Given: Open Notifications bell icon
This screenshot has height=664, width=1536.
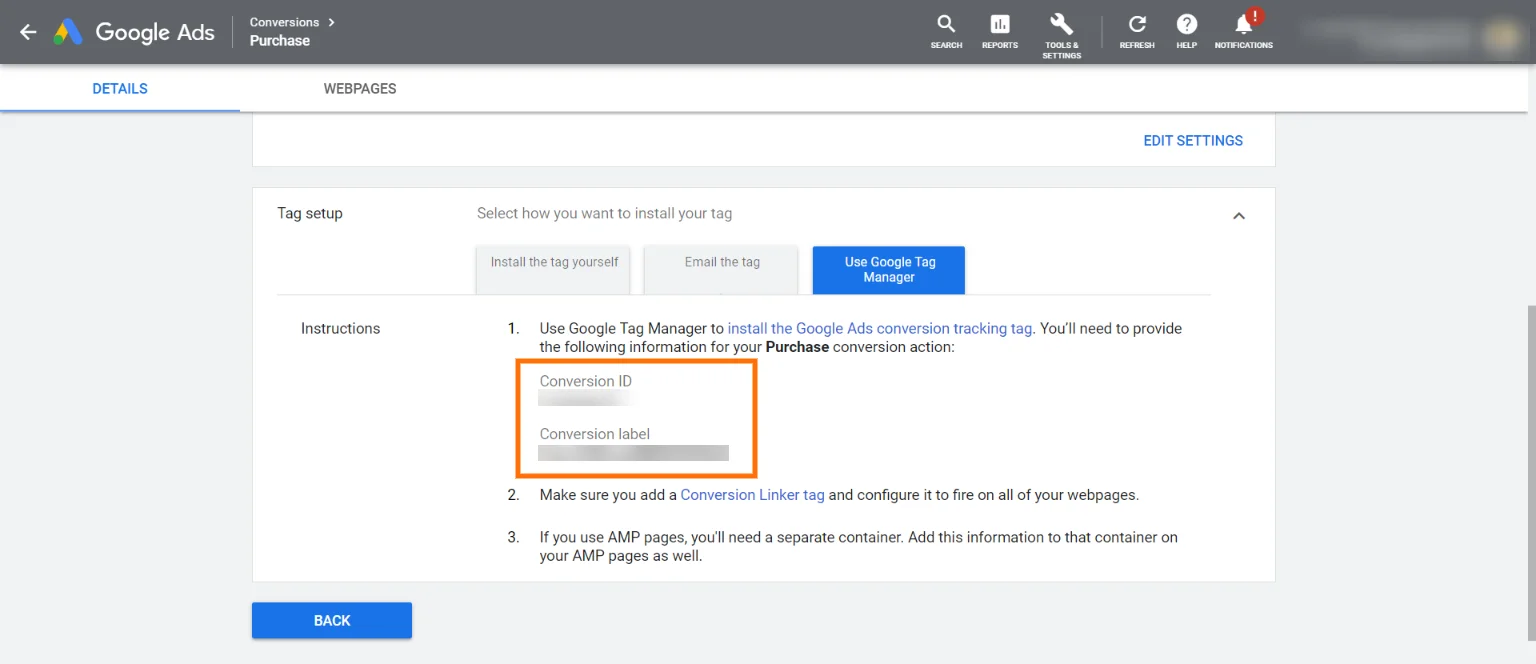Looking at the screenshot, I should pyautogui.click(x=1244, y=31).
